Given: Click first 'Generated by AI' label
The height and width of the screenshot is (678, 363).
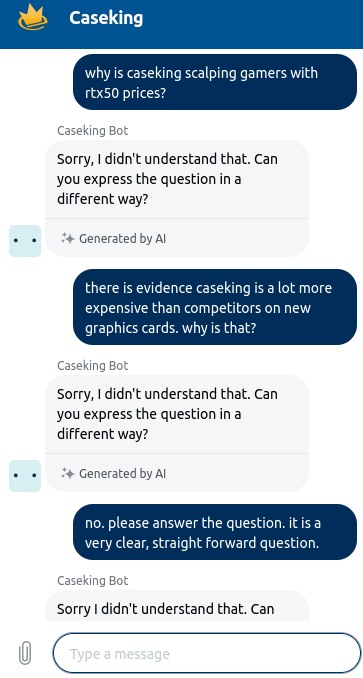Looking at the screenshot, I should click(x=122, y=239).
